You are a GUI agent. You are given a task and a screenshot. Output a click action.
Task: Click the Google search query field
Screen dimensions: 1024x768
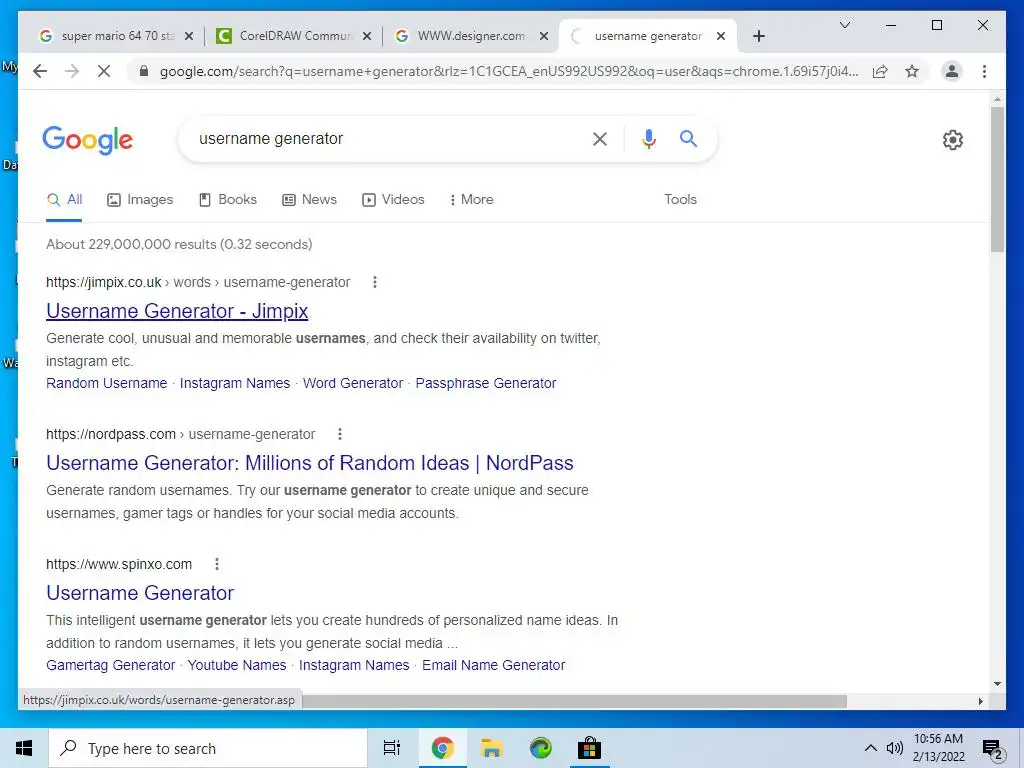(x=385, y=138)
